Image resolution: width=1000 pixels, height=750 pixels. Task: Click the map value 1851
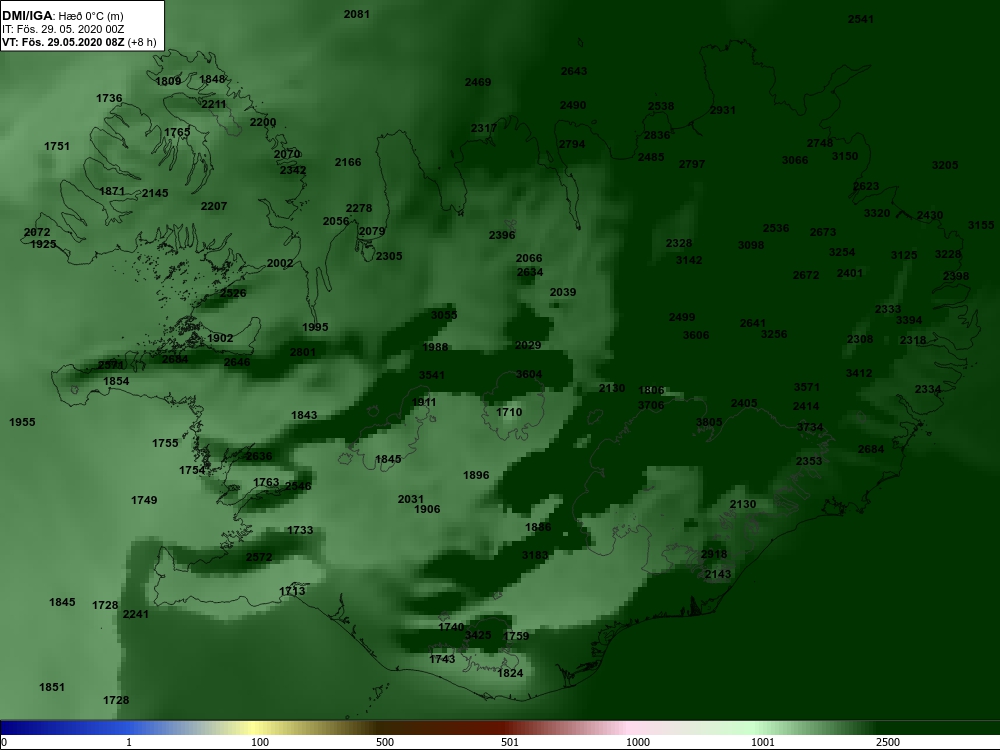tap(52, 688)
